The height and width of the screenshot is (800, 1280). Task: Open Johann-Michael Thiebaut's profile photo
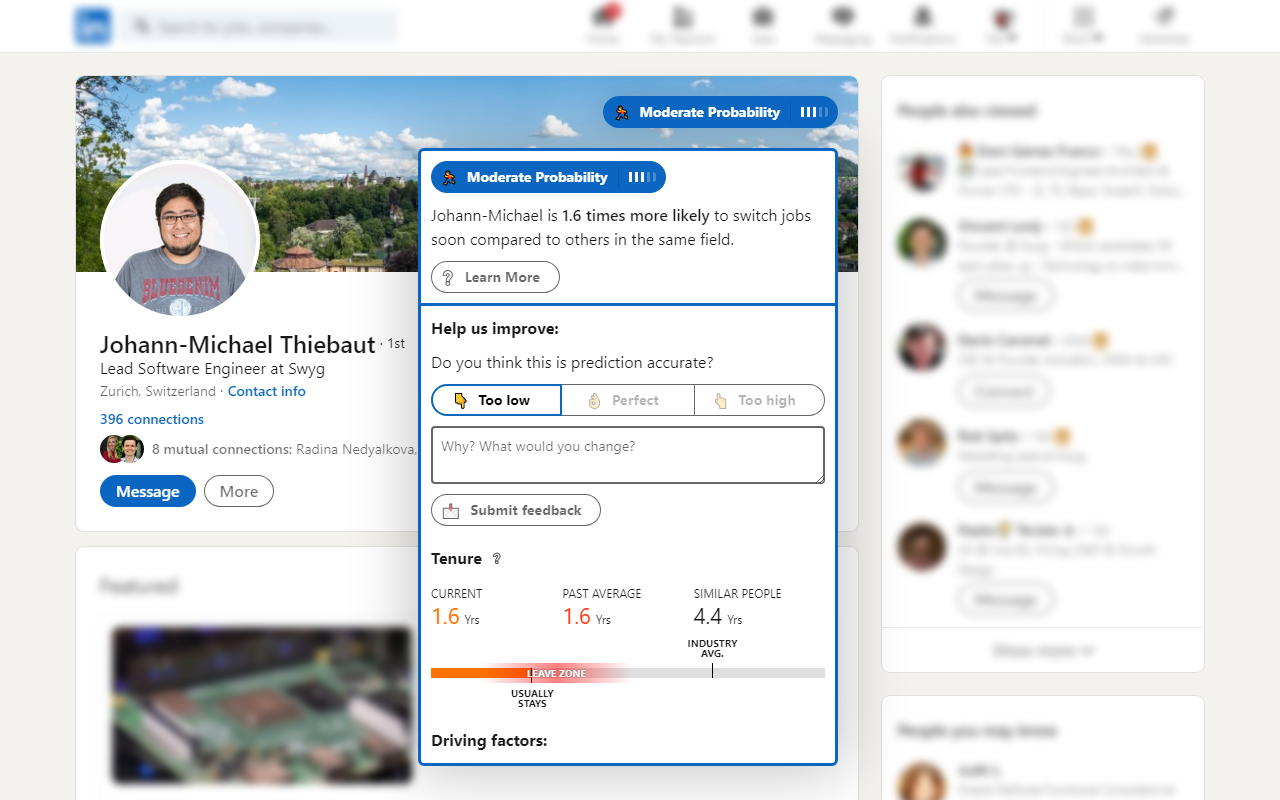(x=180, y=241)
